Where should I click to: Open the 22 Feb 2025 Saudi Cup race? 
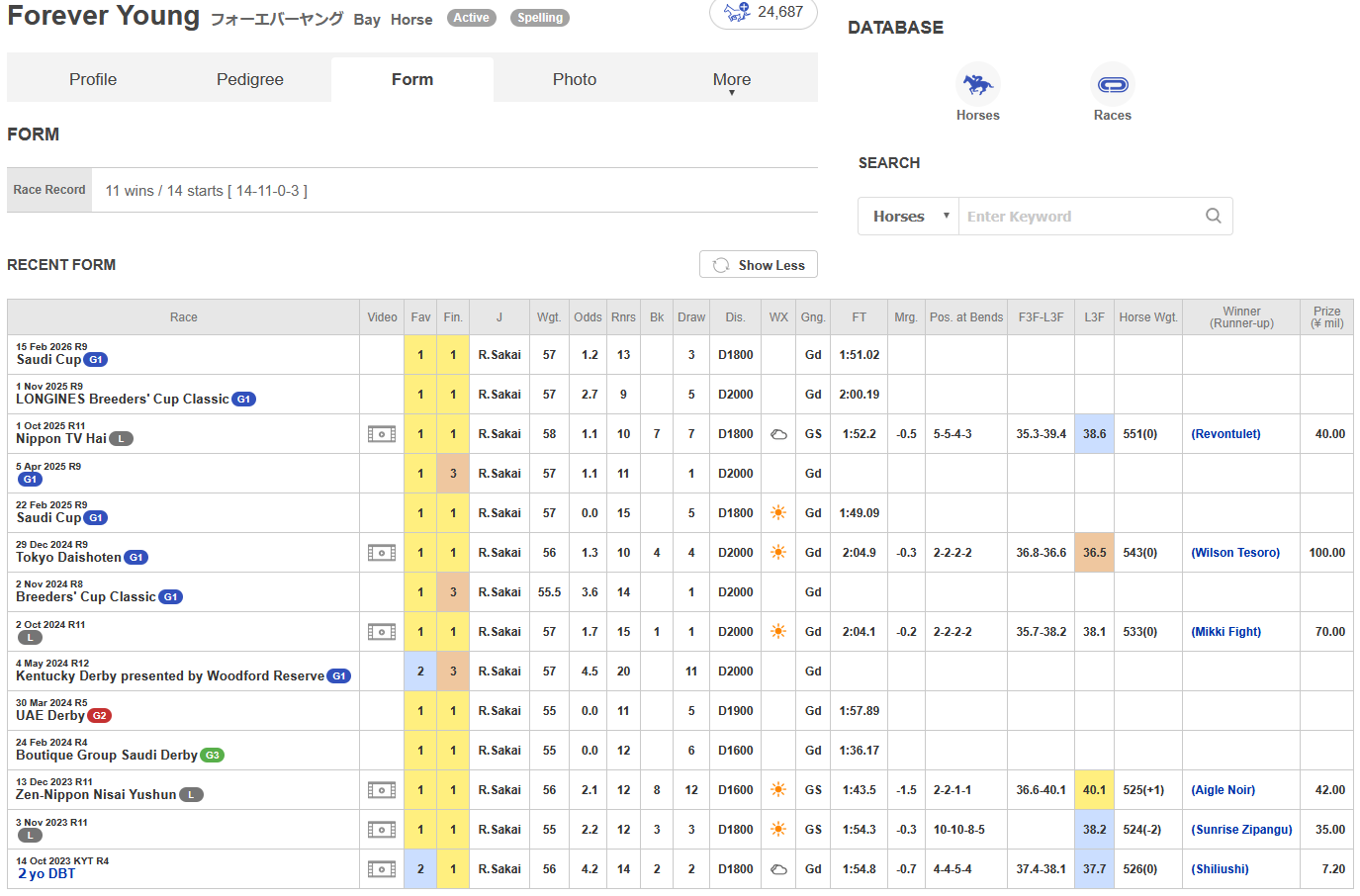click(48, 518)
